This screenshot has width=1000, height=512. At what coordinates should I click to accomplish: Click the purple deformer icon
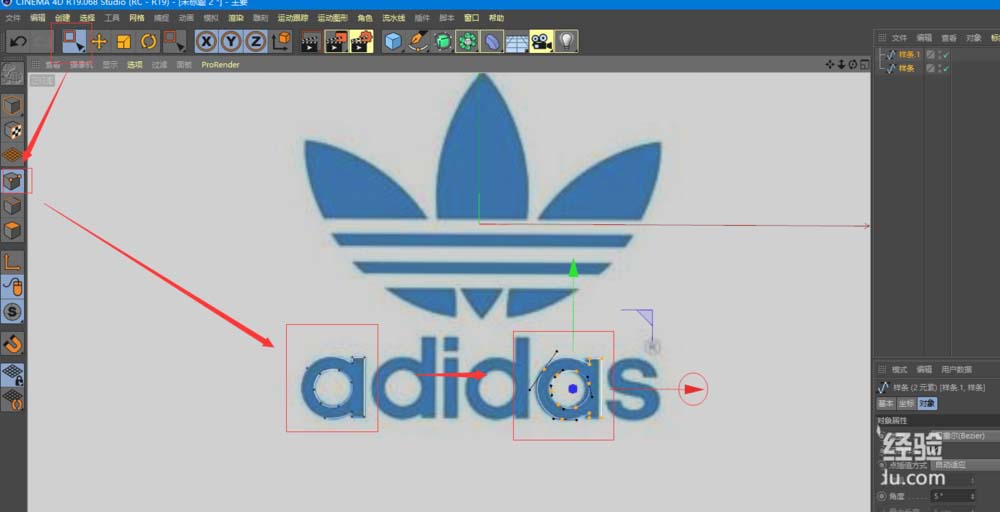coord(492,42)
